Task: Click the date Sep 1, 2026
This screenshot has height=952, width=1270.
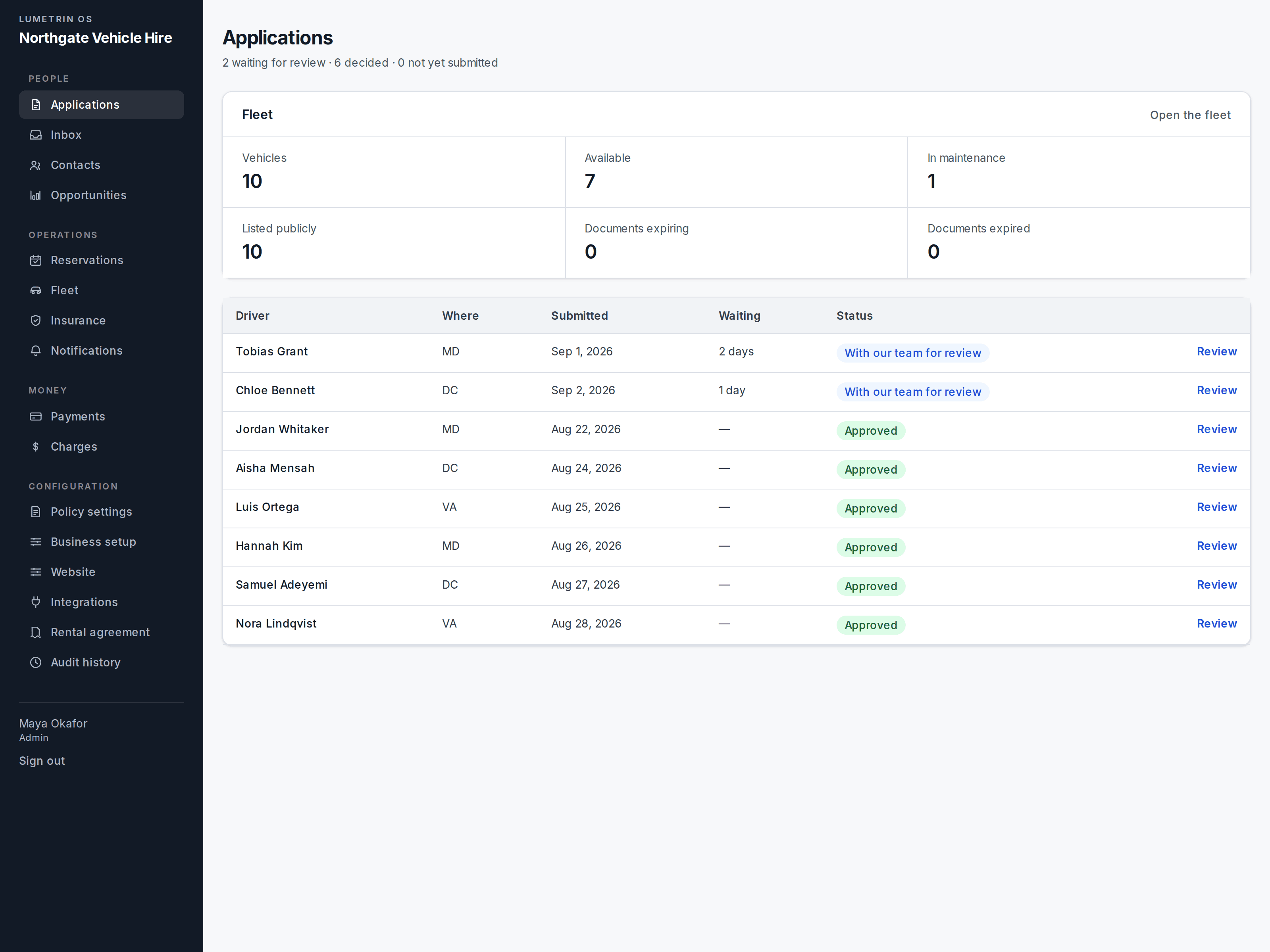Action: tap(581, 352)
